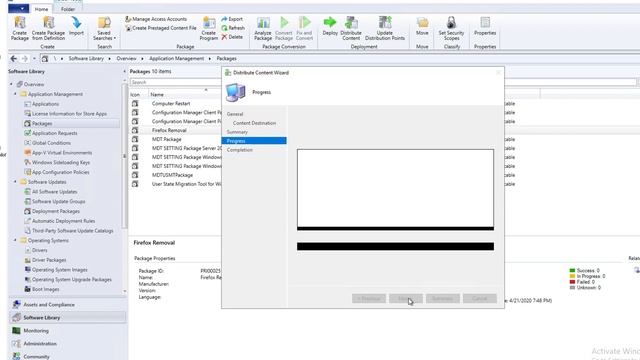Image resolution: width=640 pixels, height=360 pixels.
Task: Open Saved Searches dropdown
Action: tap(104, 28)
